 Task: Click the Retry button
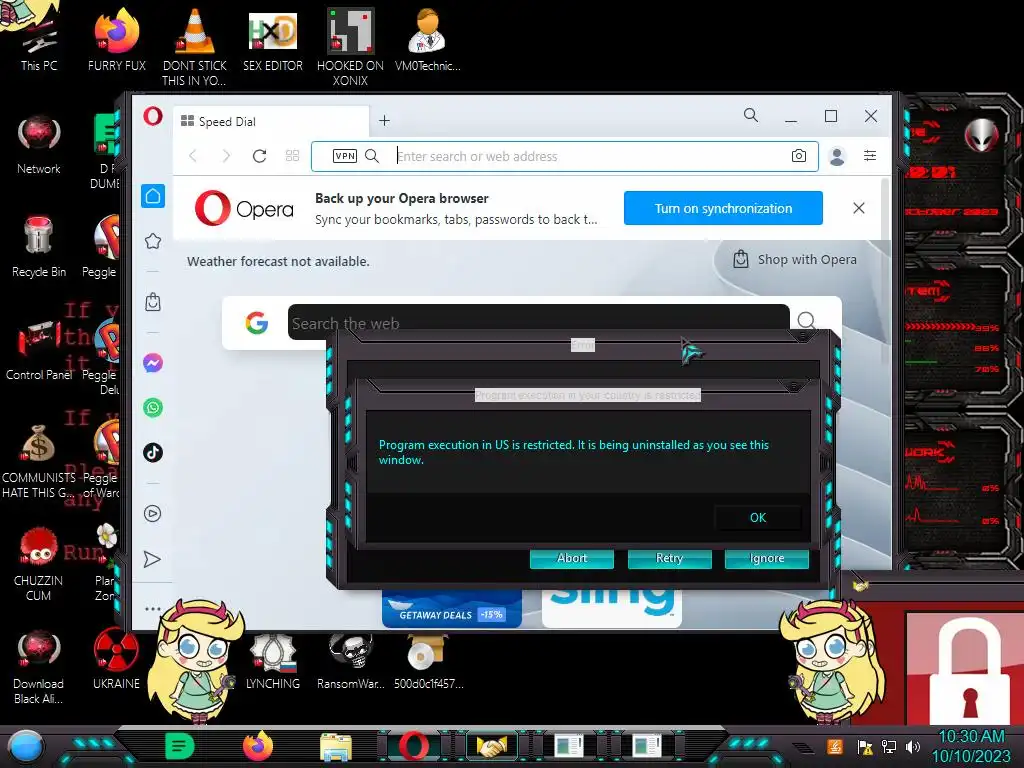click(x=669, y=558)
